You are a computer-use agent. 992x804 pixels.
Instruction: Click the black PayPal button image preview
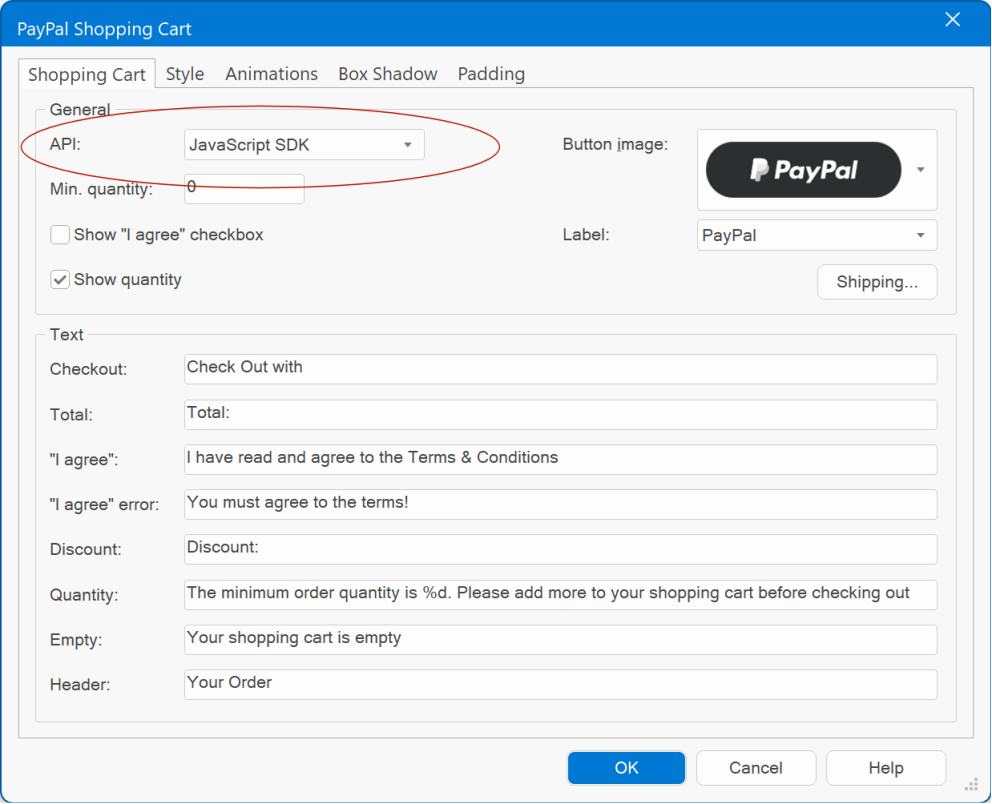click(x=803, y=170)
